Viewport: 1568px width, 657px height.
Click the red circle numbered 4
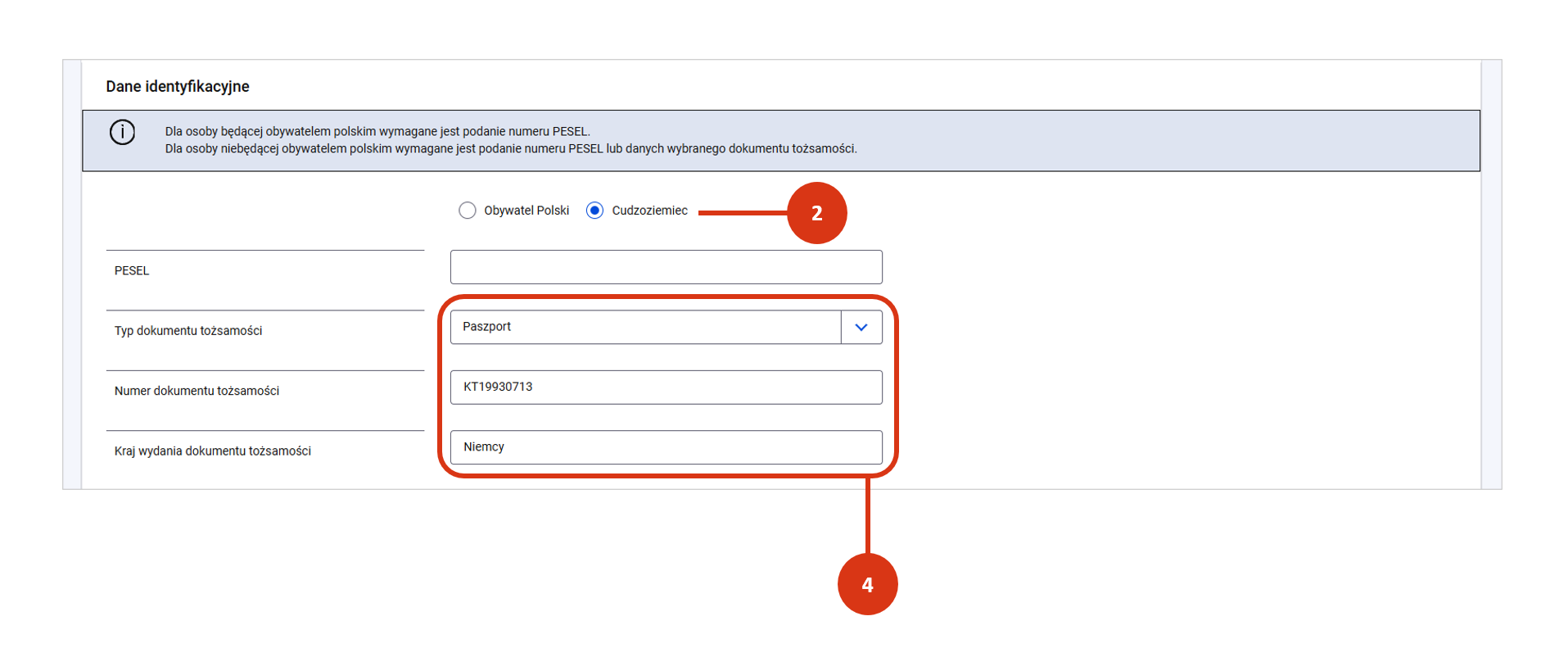coord(867,584)
